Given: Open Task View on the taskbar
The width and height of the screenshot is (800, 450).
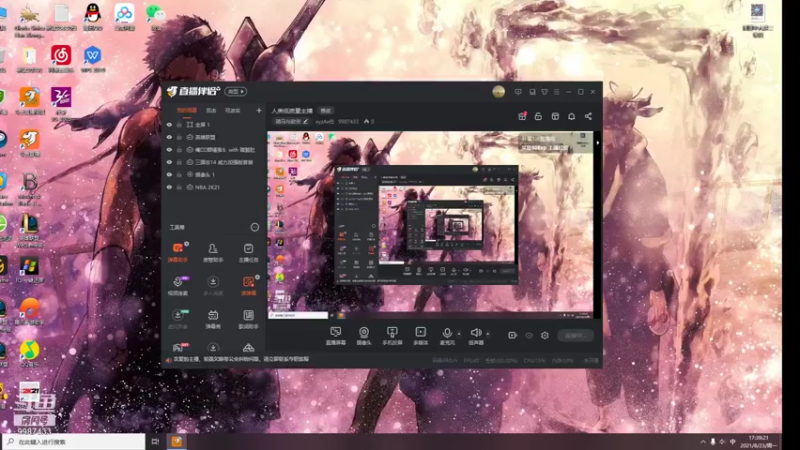Looking at the screenshot, I should point(156,442).
